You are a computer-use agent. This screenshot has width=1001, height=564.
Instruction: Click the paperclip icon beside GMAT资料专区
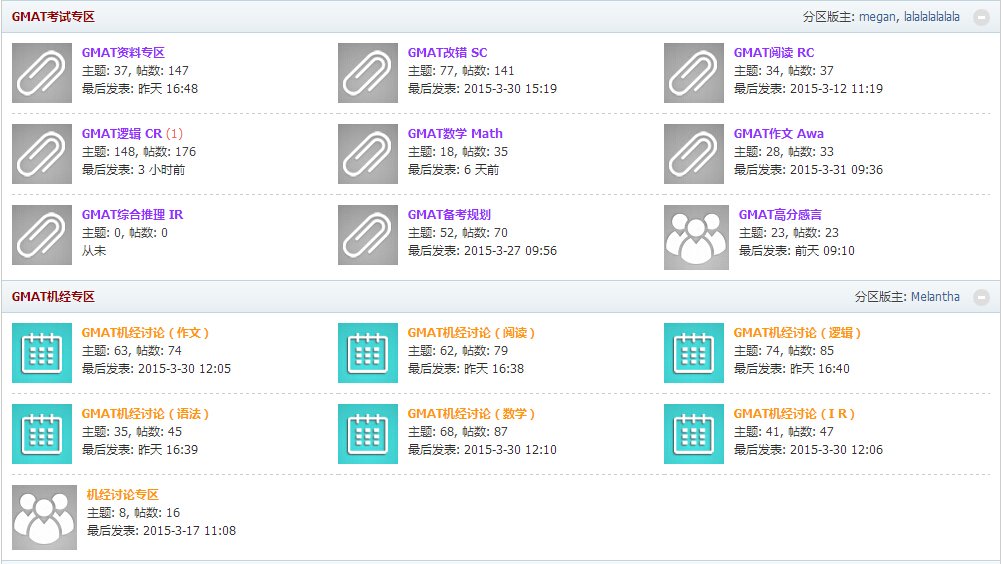(x=42, y=73)
